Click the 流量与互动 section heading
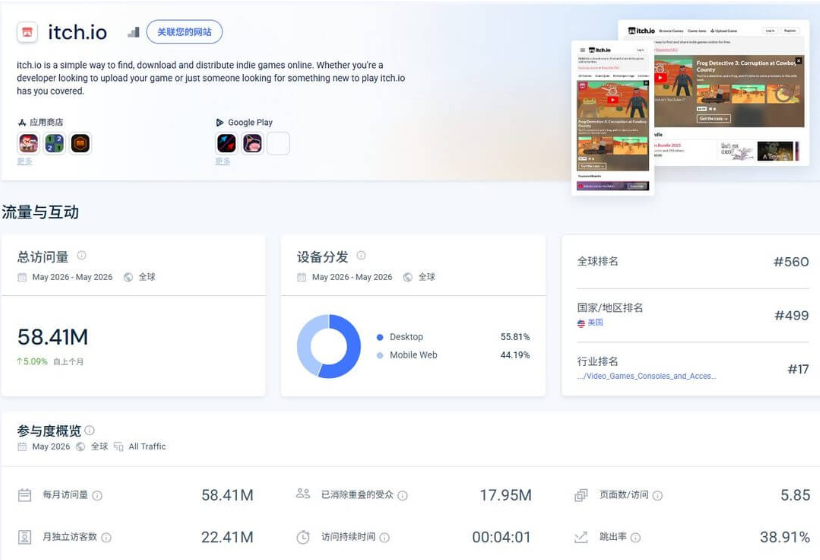 [x=40, y=212]
